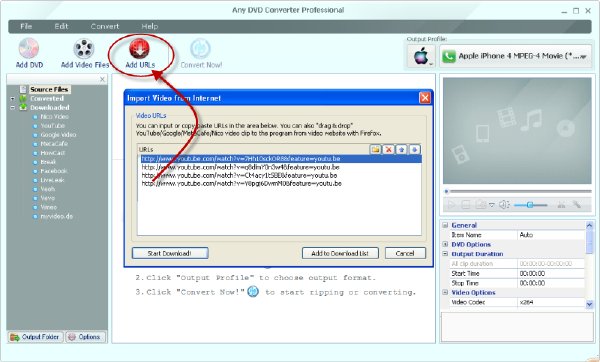Image resolution: width=600 pixels, height=362 pixels.
Task: Click the properties scrollbar down arrow
Action: pos(589,304)
